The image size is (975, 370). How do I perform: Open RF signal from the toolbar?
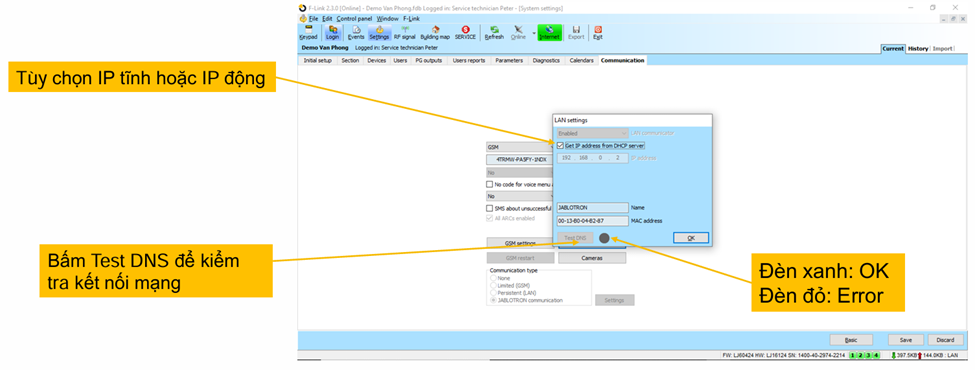(x=404, y=33)
